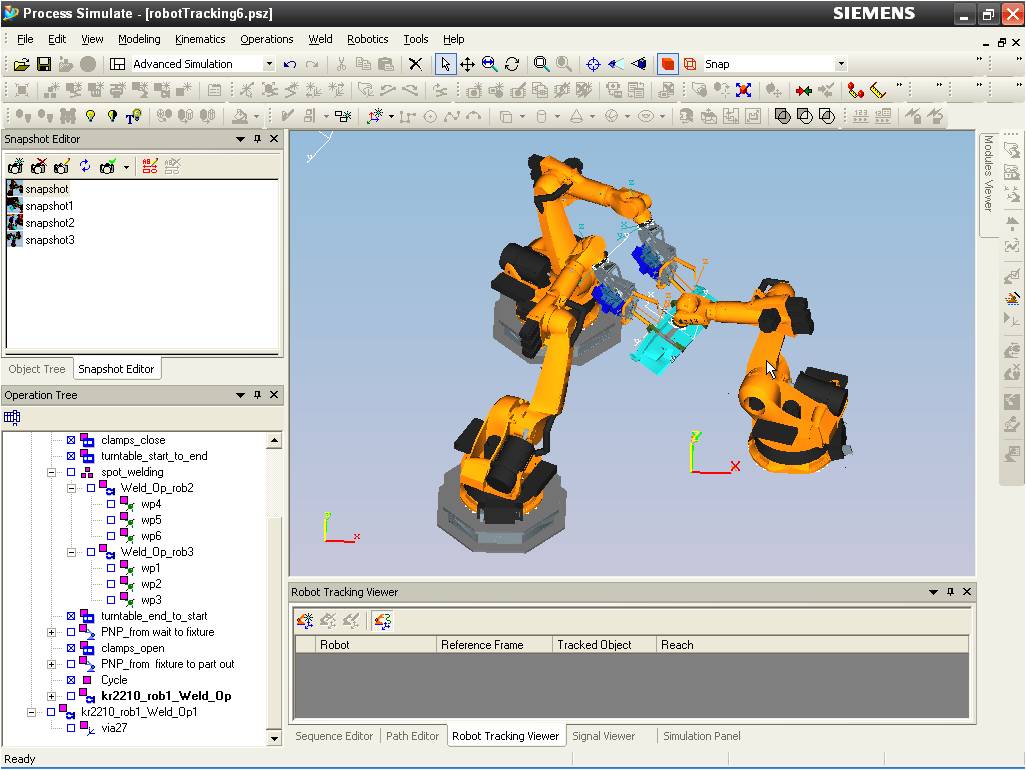Click the layout window icon beside Advanced Simulation
Screen dimensions: 1026x770
(x=117, y=64)
